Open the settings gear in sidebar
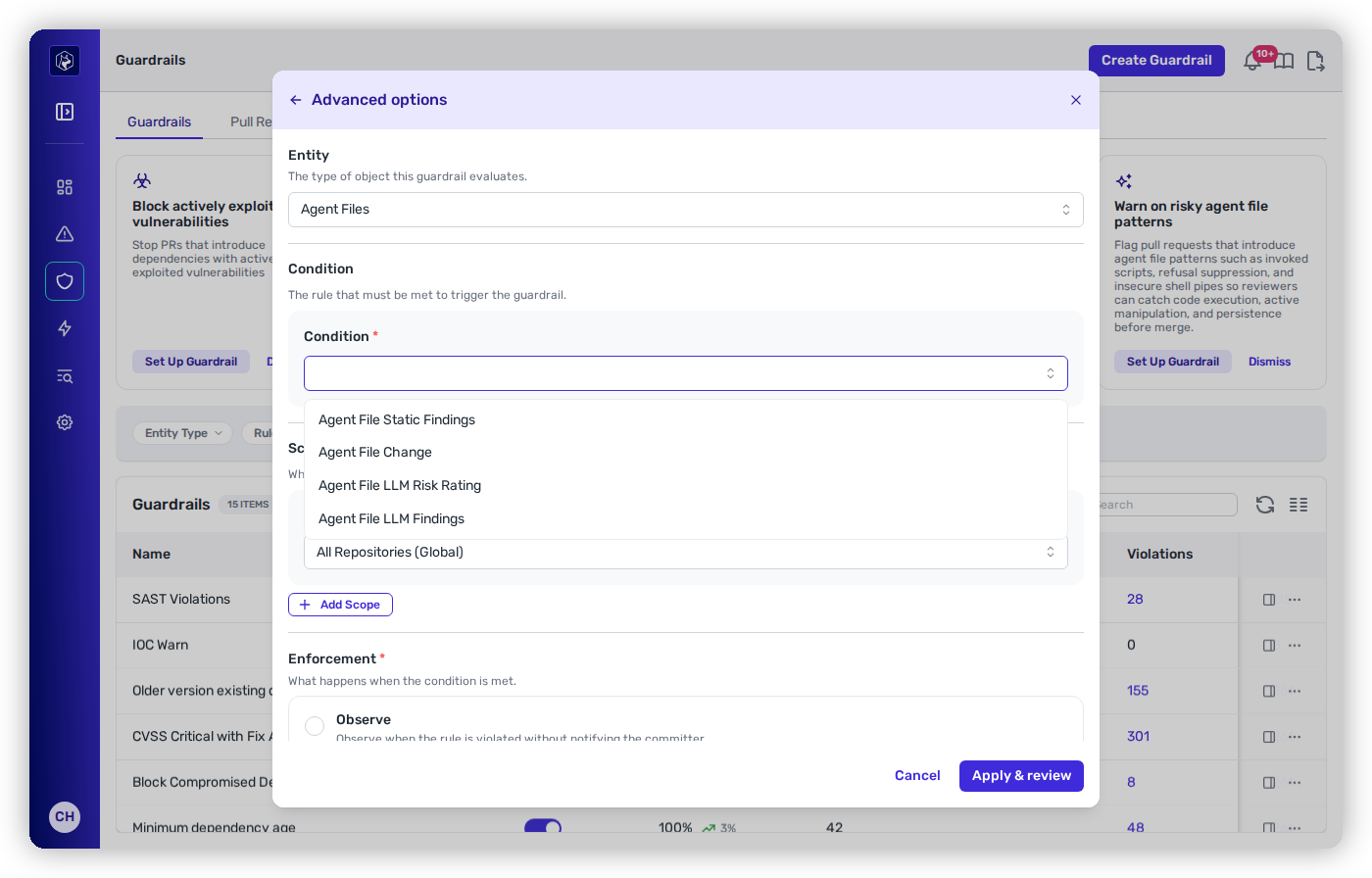Viewport: 1372px width, 878px height. pyautogui.click(x=65, y=422)
